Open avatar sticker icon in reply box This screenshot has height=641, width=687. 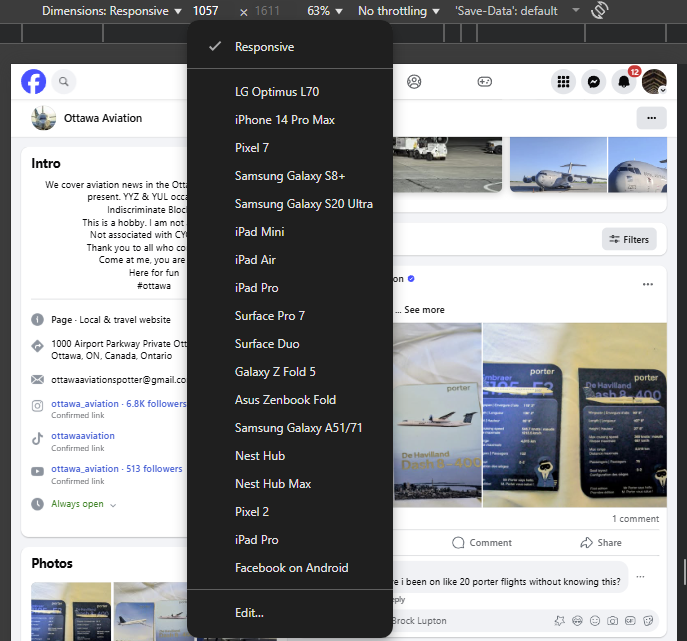click(x=577, y=621)
